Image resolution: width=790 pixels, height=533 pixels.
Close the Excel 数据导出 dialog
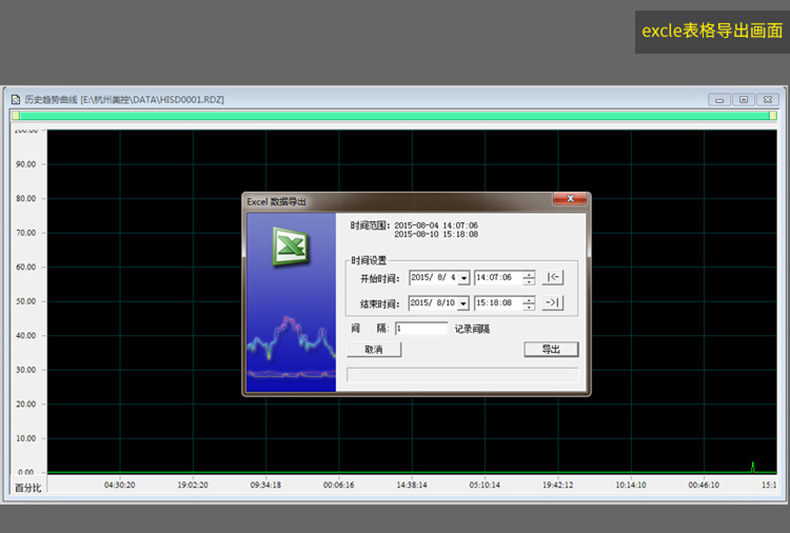pyautogui.click(x=570, y=198)
